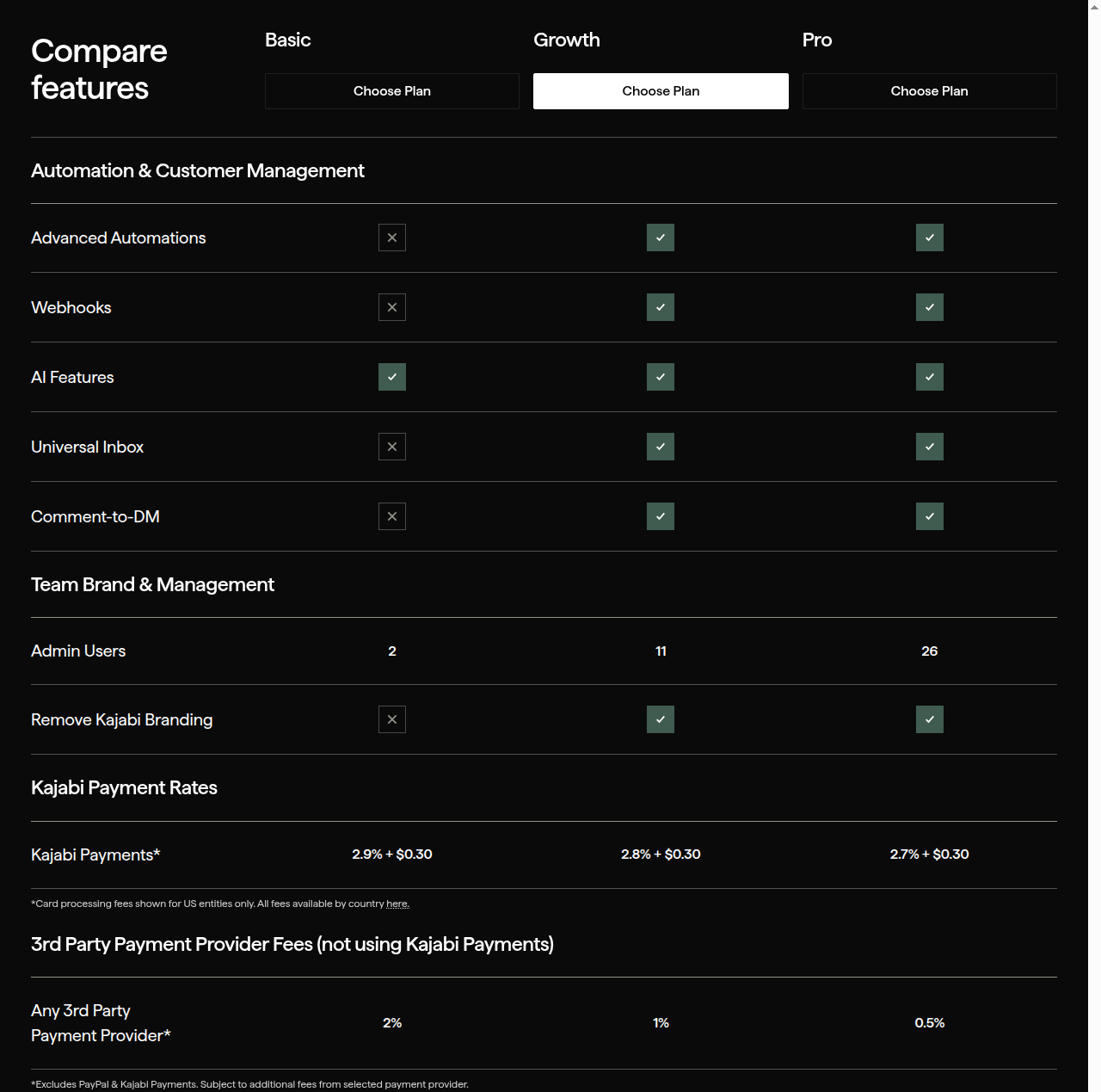The width and height of the screenshot is (1101, 1092).
Task: Click 3rd Party Payment Provider Fees section title
Action: tap(292, 944)
